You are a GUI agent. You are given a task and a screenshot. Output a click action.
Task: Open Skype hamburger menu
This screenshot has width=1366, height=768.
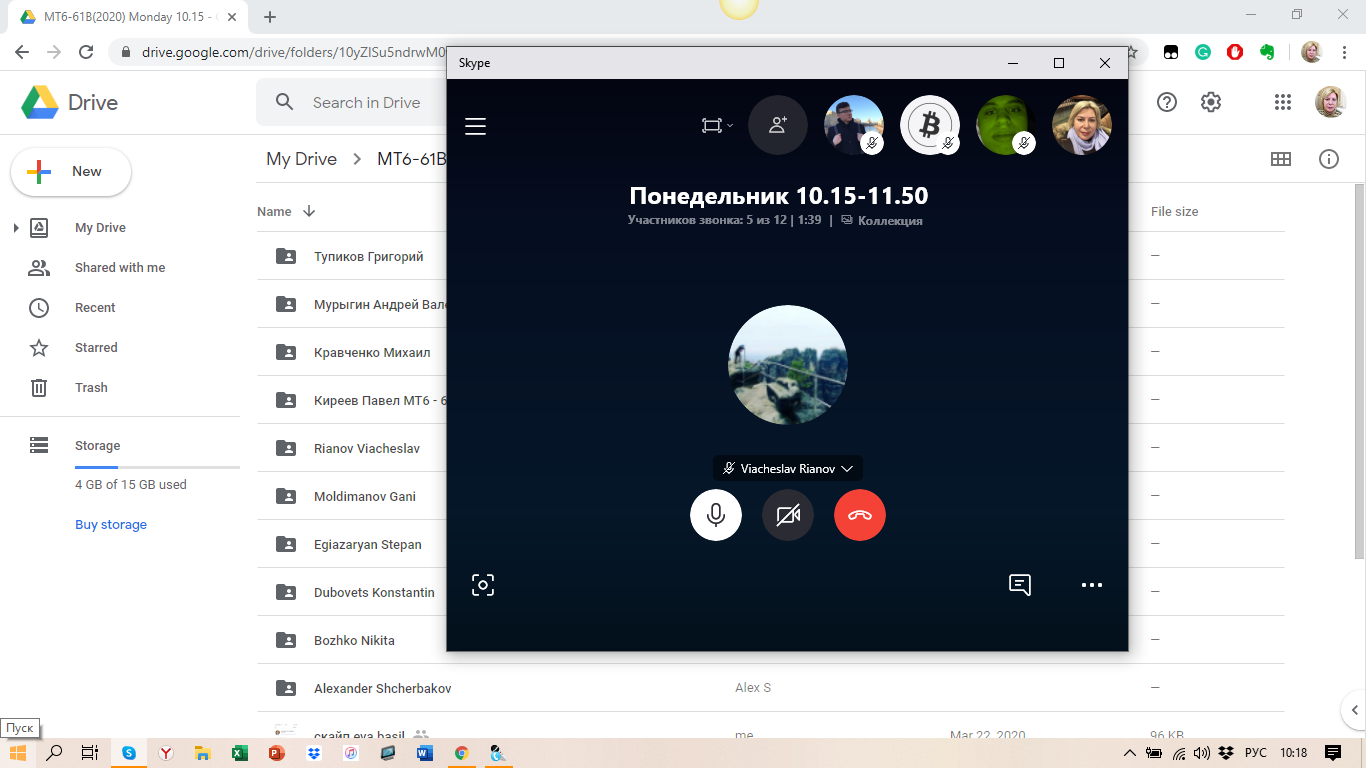(x=475, y=126)
